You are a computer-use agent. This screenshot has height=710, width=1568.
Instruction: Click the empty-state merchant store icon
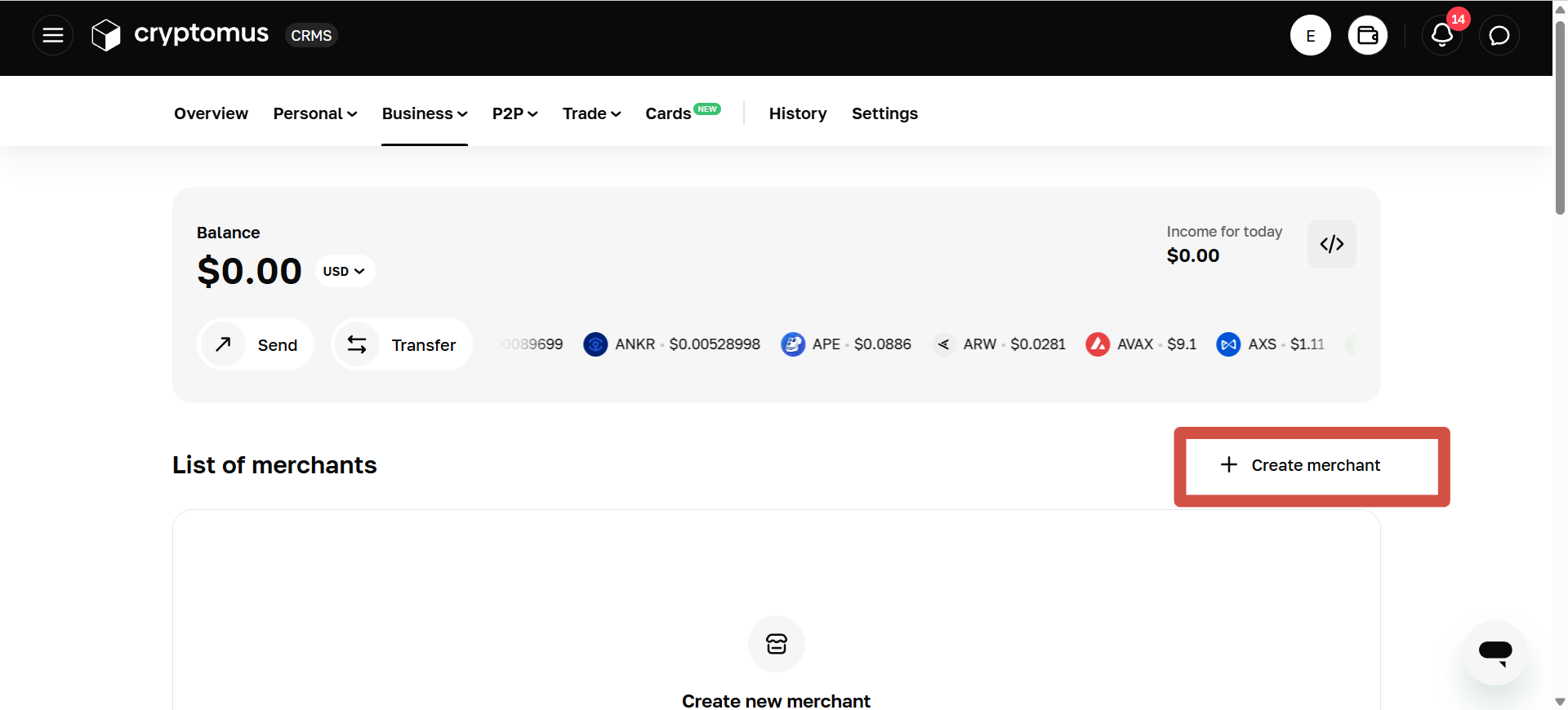[x=776, y=644]
